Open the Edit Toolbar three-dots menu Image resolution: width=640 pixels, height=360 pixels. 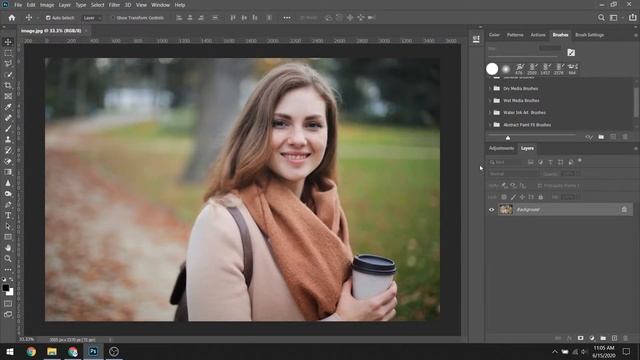click(x=8, y=269)
